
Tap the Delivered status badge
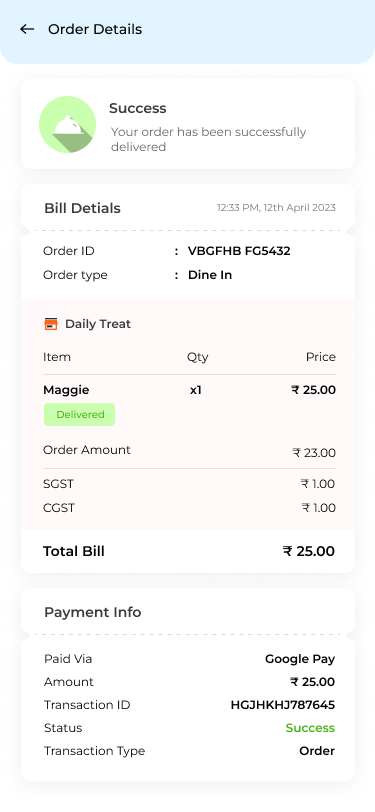pyautogui.click(x=79, y=415)
